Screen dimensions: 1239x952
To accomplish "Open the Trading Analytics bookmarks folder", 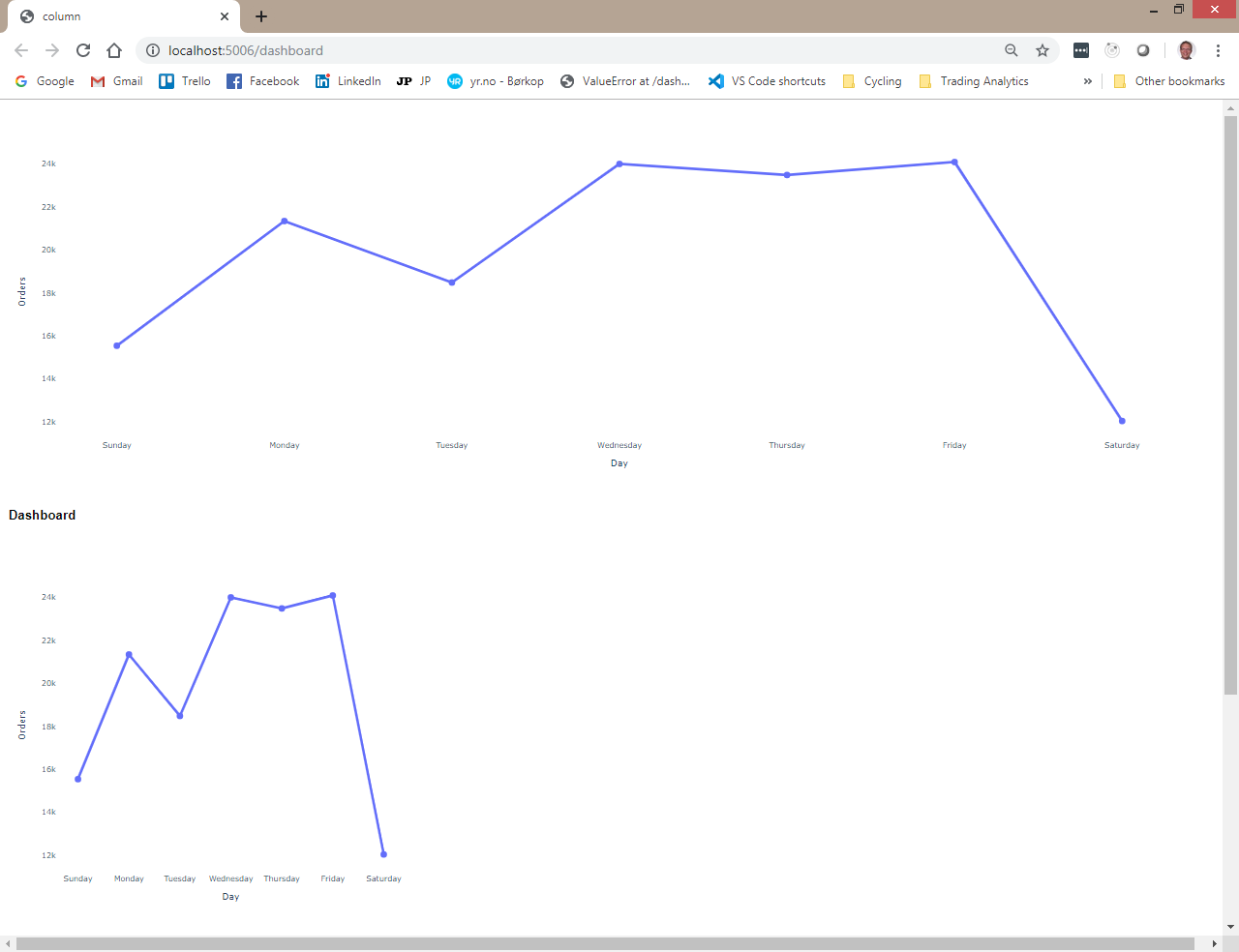I will tap(974, 81).
